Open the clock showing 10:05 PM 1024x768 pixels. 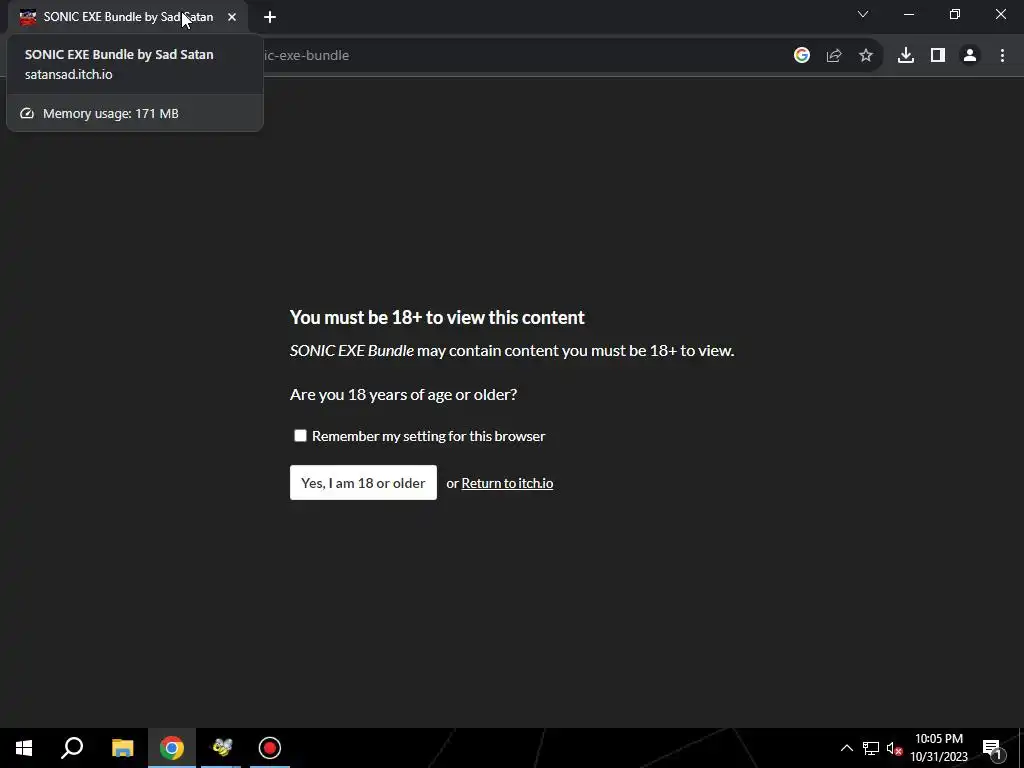pos(939,748)
